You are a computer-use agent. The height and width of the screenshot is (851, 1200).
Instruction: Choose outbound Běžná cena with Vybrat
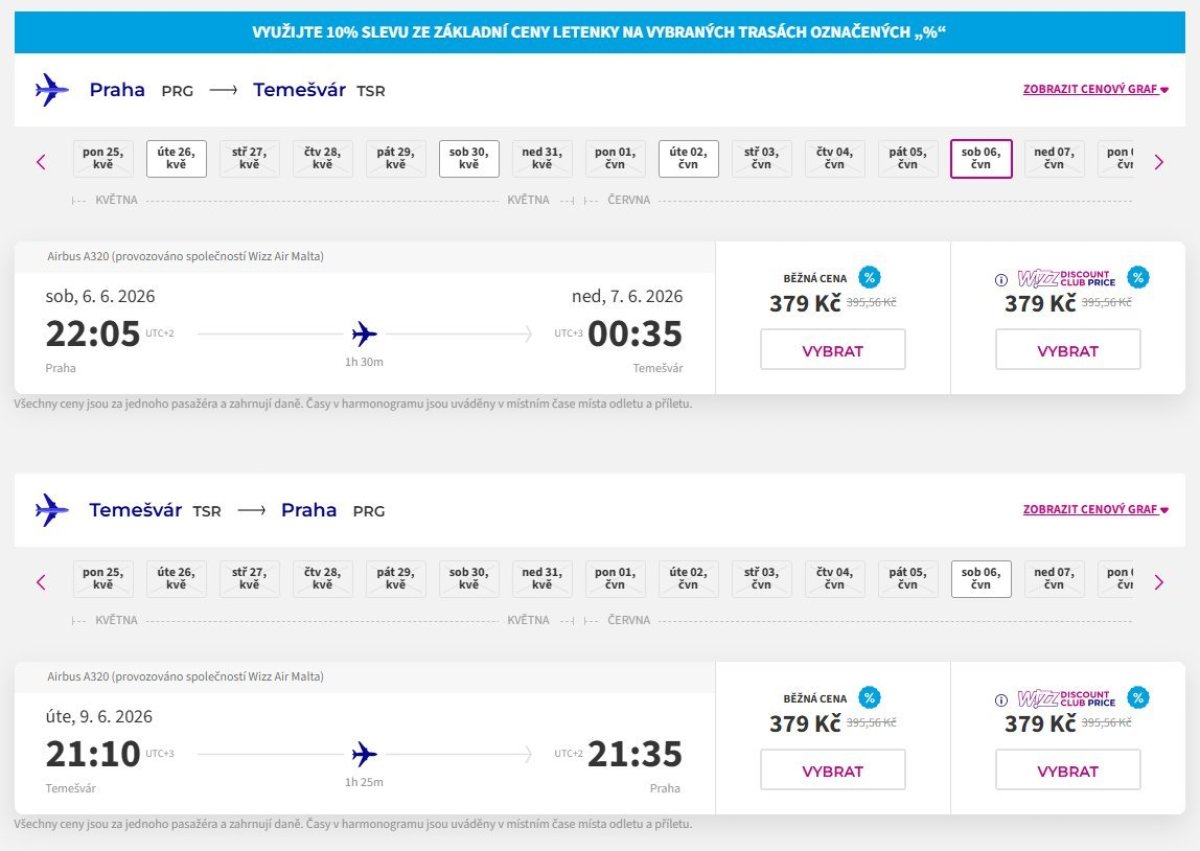coord(833,350)
